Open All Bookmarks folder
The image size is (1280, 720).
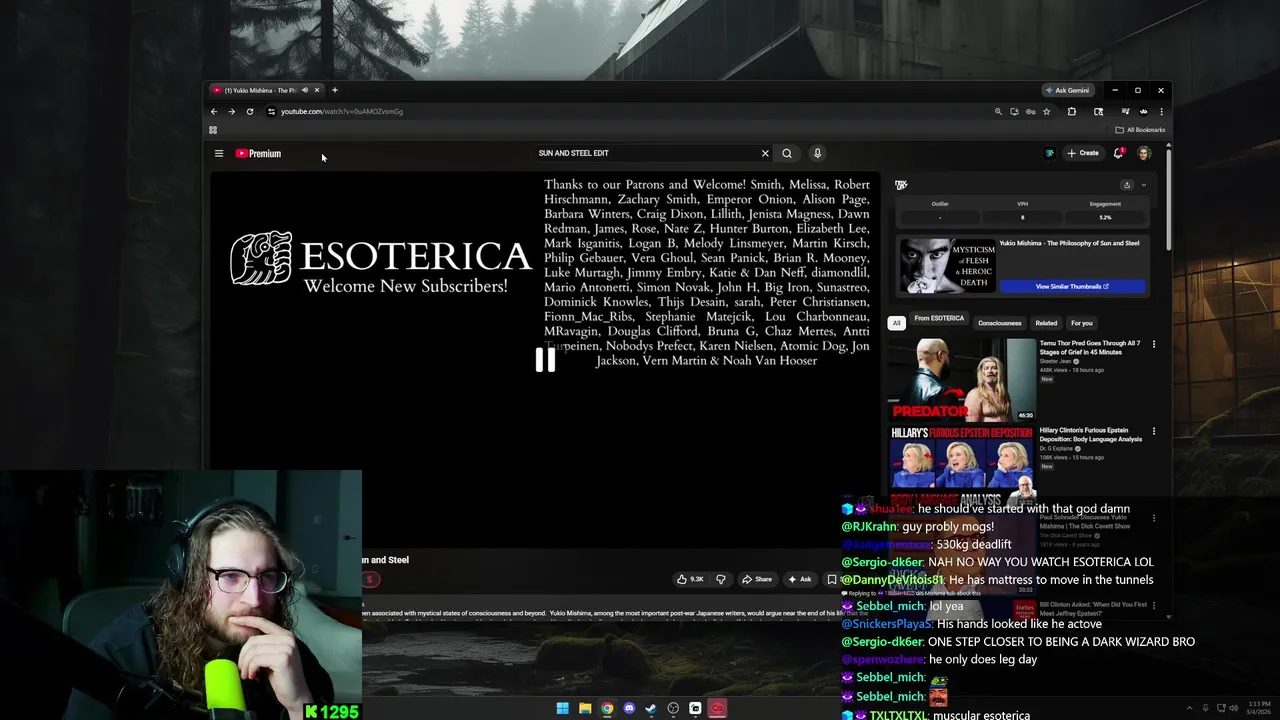click(1140, 130)
